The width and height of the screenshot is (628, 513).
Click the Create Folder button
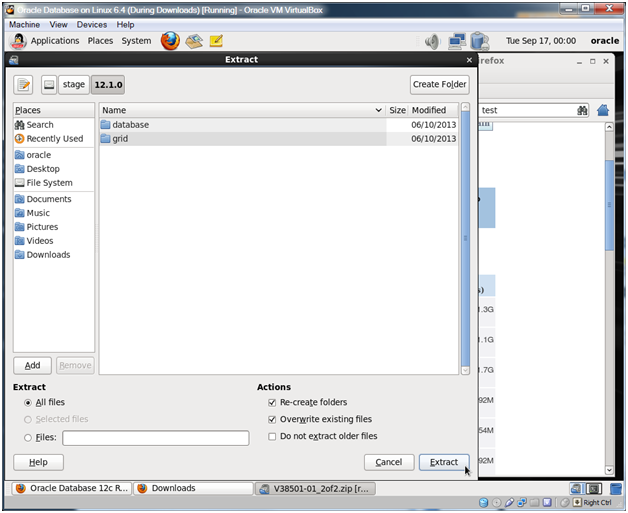439,85
